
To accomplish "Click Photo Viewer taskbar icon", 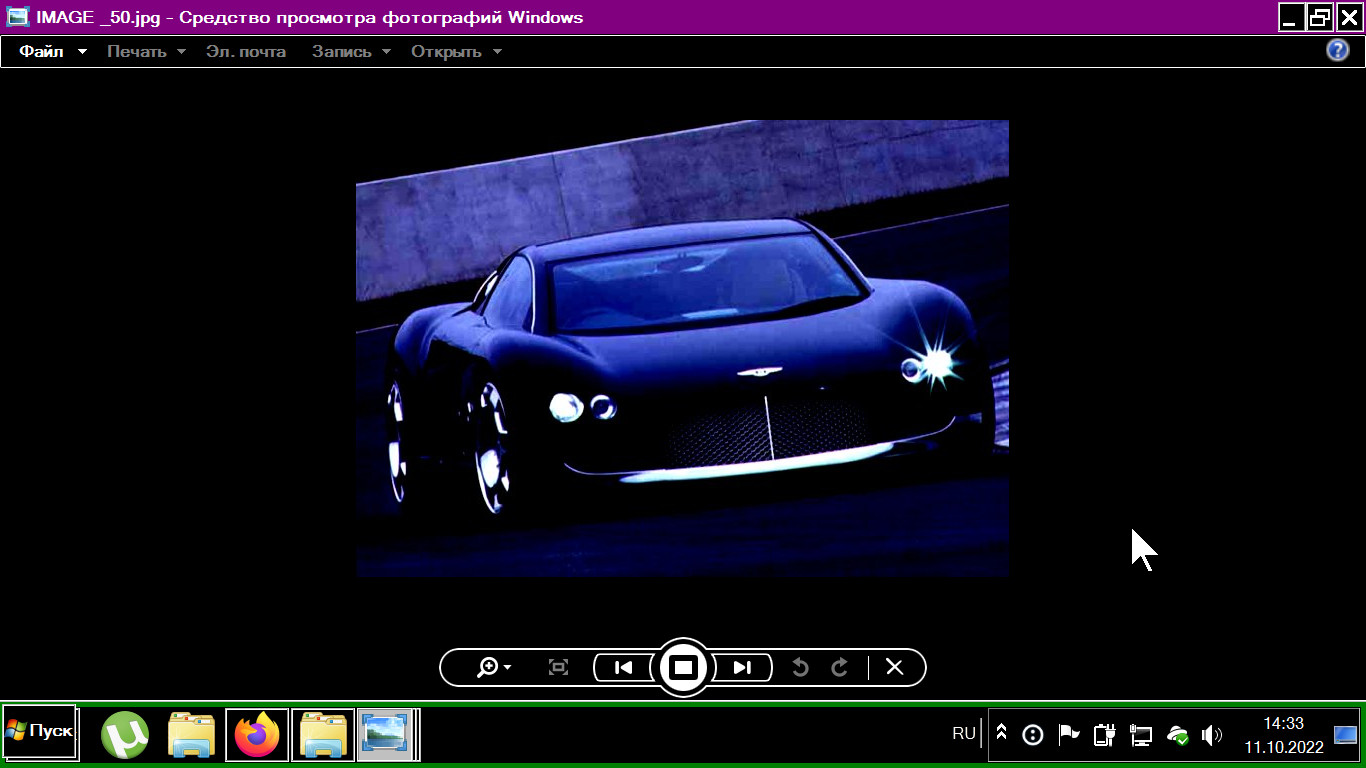I will click(x=388, y=736).
